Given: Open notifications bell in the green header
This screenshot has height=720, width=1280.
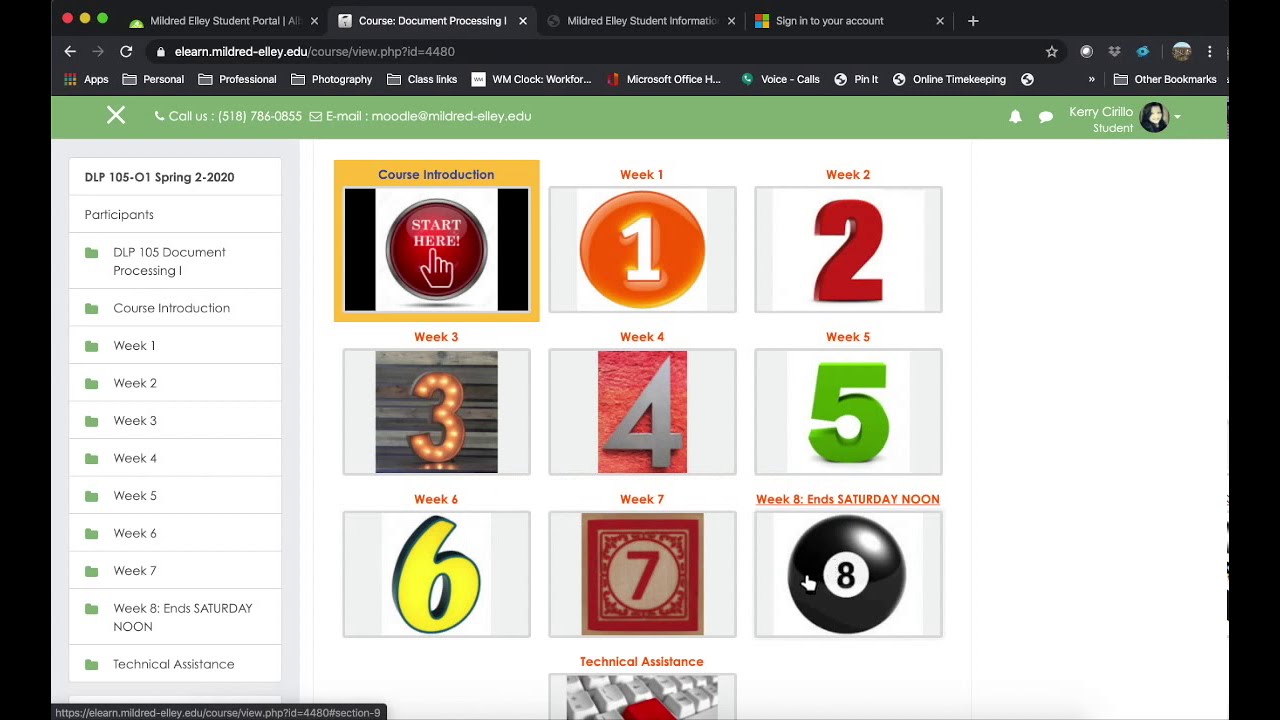Looking at the screenshot, I should 1015,117.
